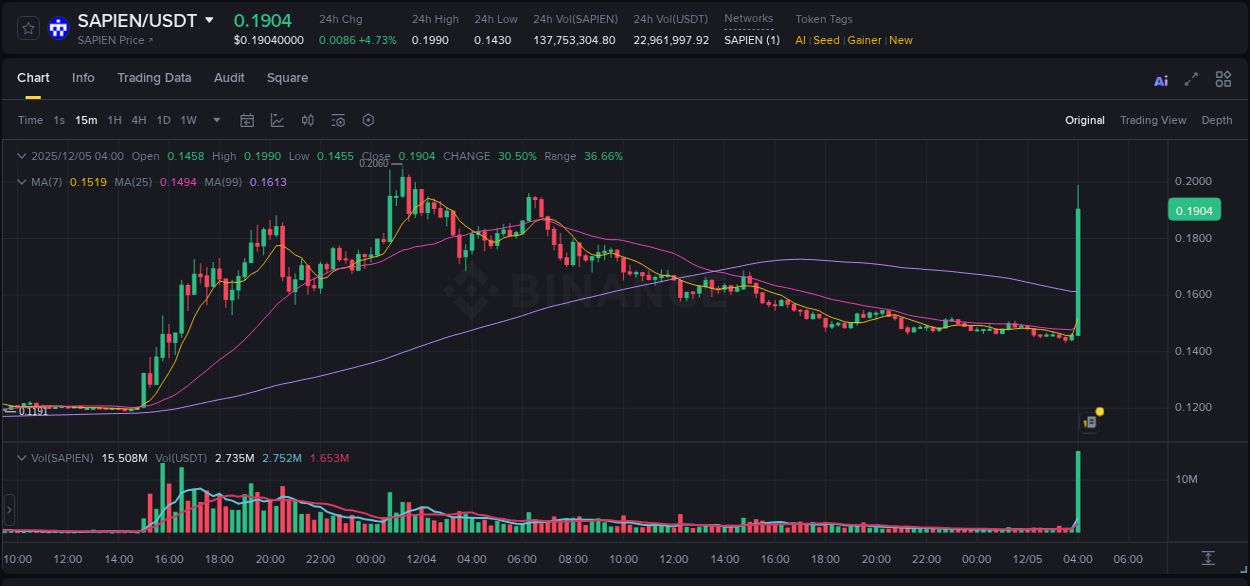
Task: Click the Ai assistant icon
Action: coord(1160,79)
